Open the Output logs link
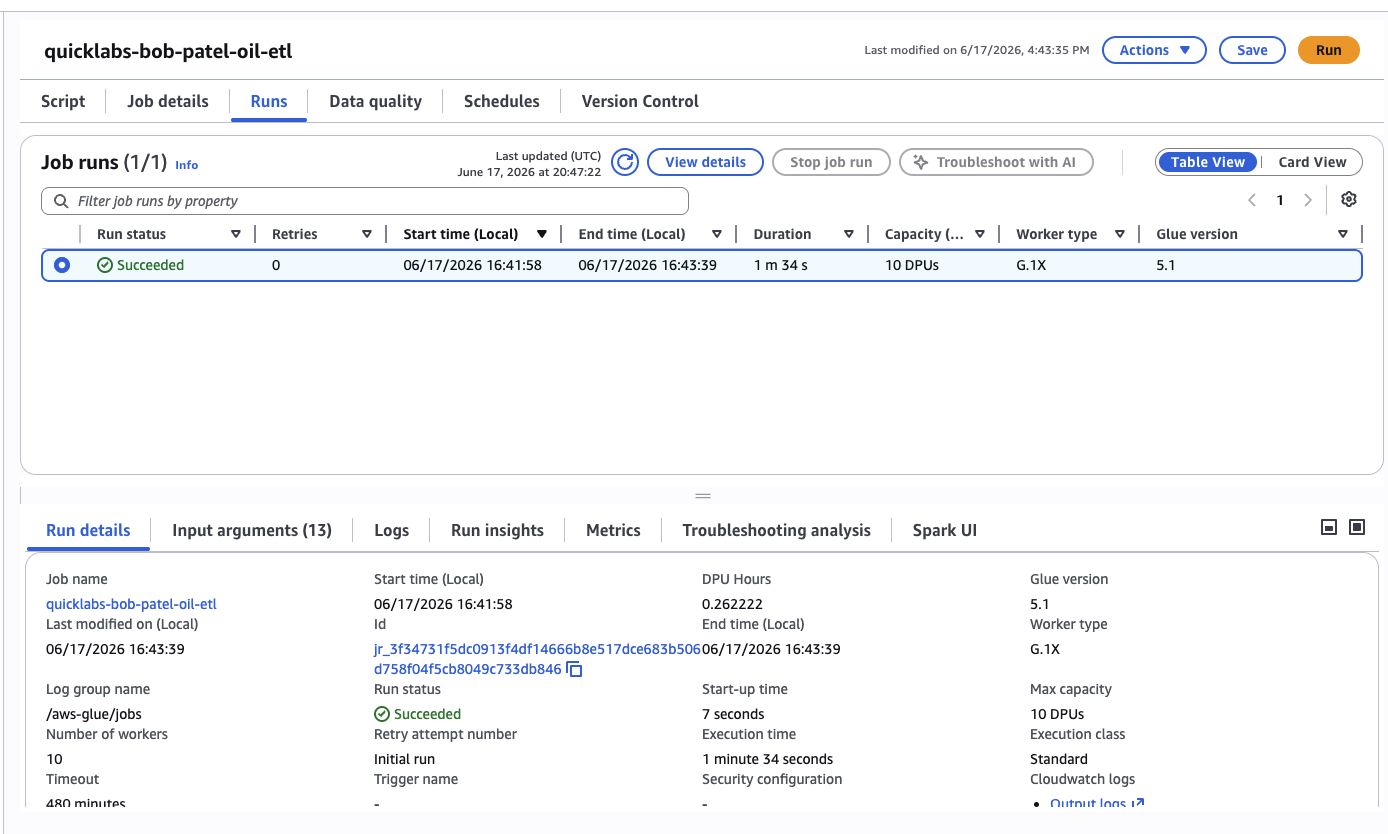 click(1097, 804)
